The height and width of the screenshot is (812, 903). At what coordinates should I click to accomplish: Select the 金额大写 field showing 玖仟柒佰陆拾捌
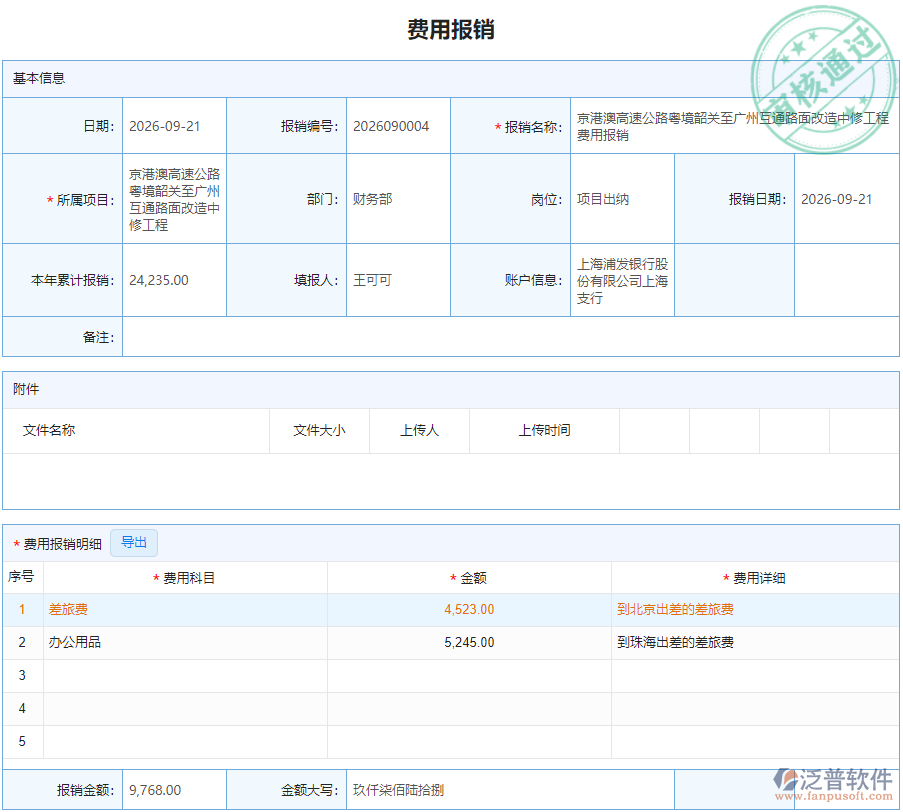(x=400, y=789)
